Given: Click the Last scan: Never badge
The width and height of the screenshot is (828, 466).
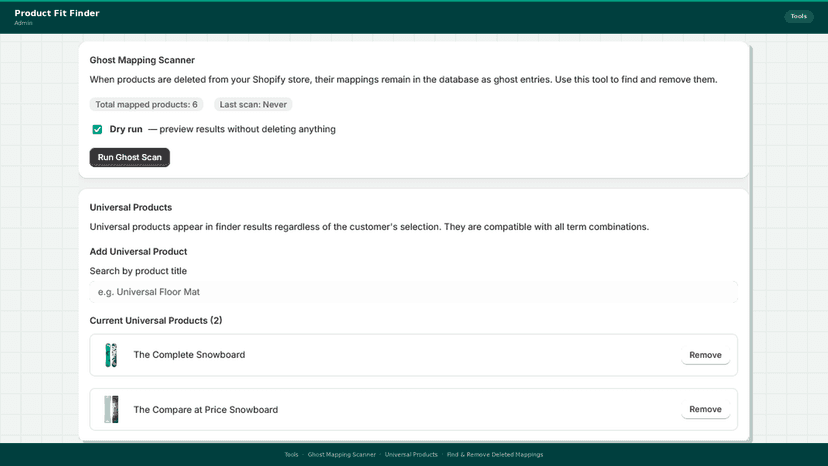Looking at the screenshot, I should tap(253, 105).
